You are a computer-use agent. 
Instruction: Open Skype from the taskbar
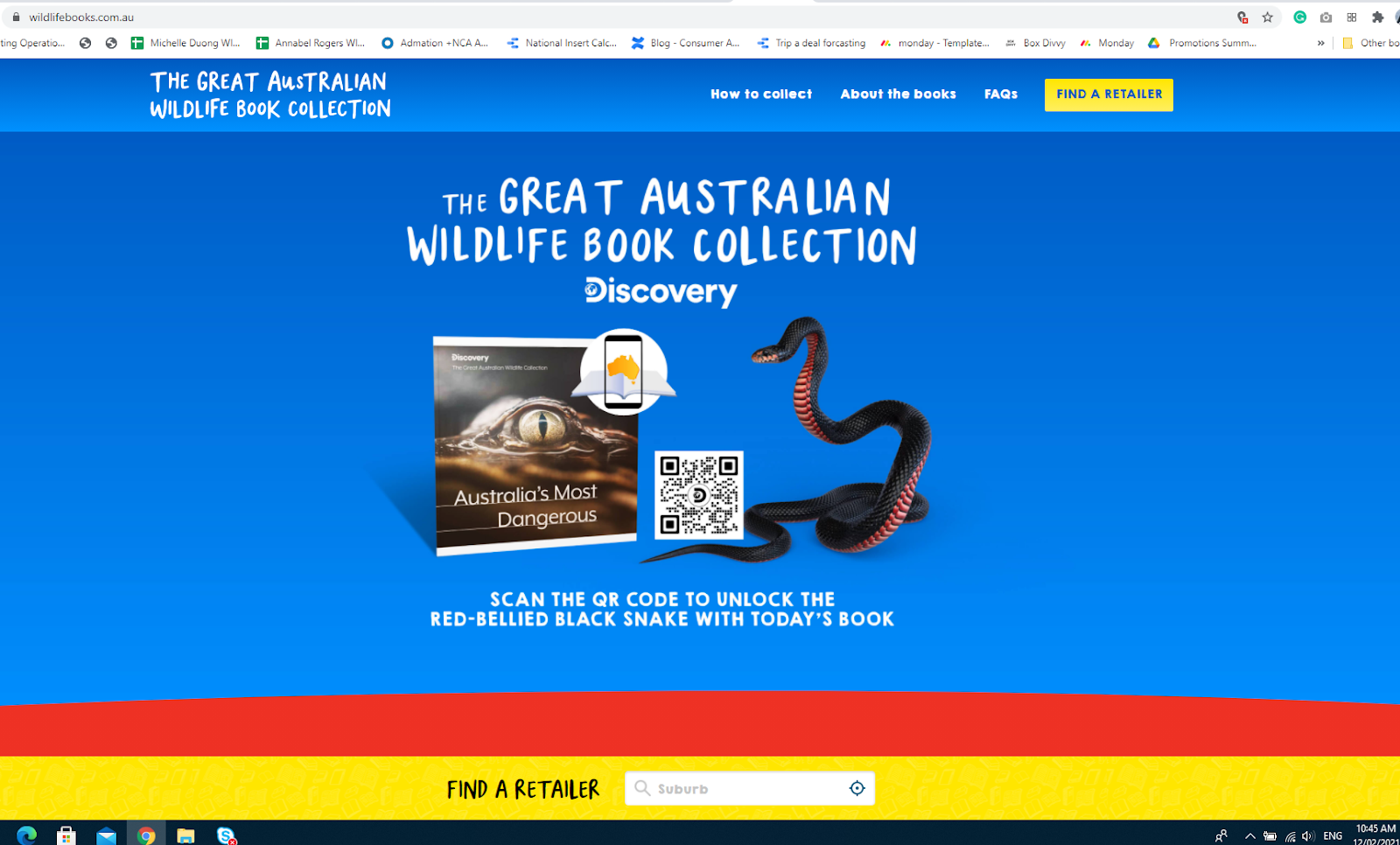coord(226,835)
